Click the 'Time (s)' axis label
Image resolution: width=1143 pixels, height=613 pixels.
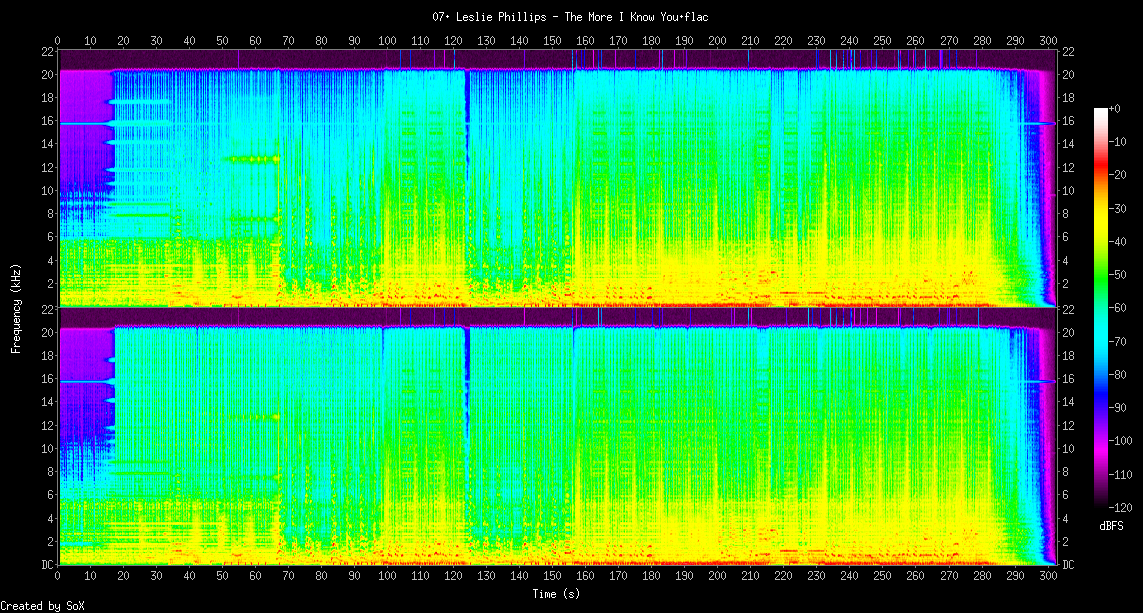pyautogui.click(x=556, y=594)
